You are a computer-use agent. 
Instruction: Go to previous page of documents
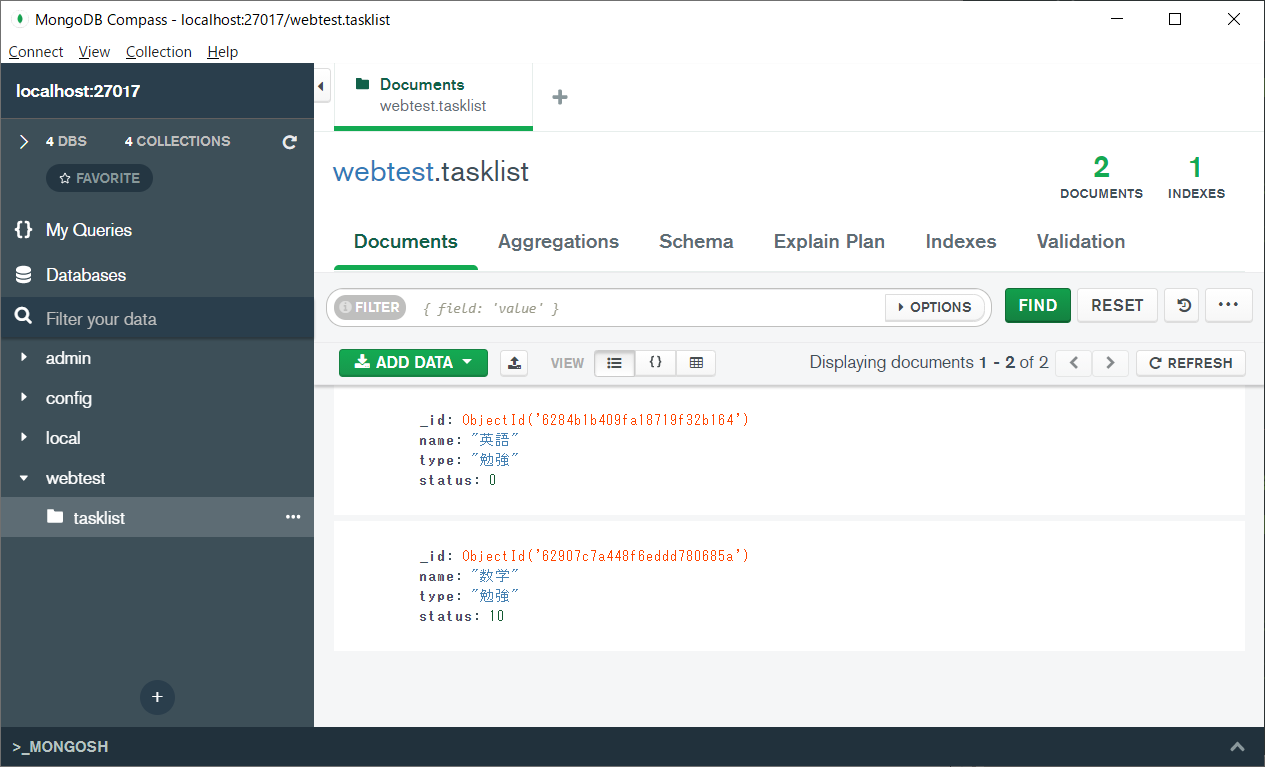tap(1074, 363)
